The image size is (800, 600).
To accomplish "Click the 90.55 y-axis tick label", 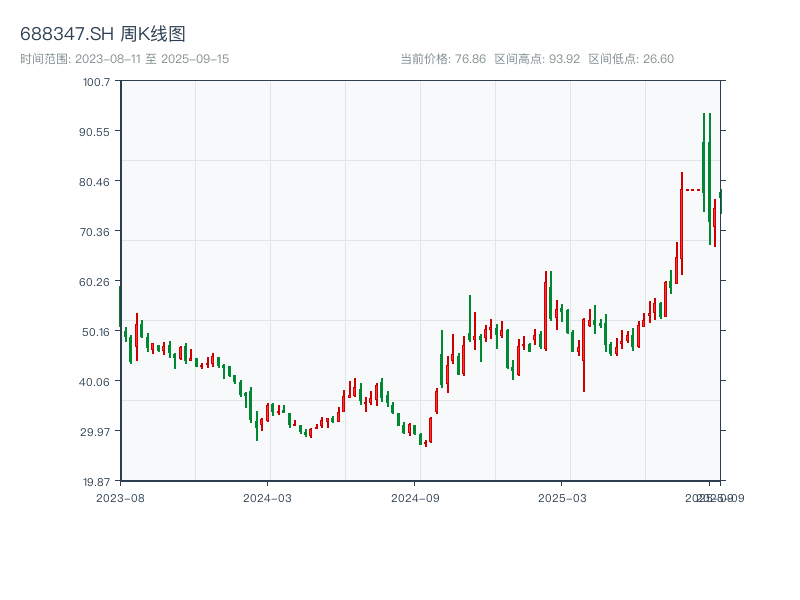I will click(x=96, y=131).
